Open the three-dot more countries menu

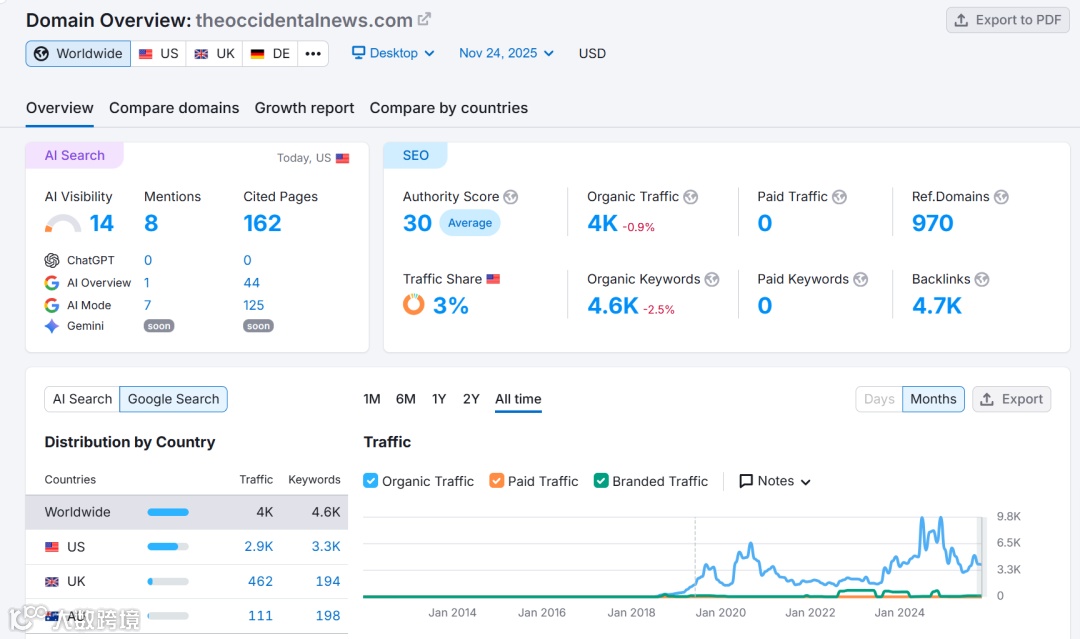[313, 54]
